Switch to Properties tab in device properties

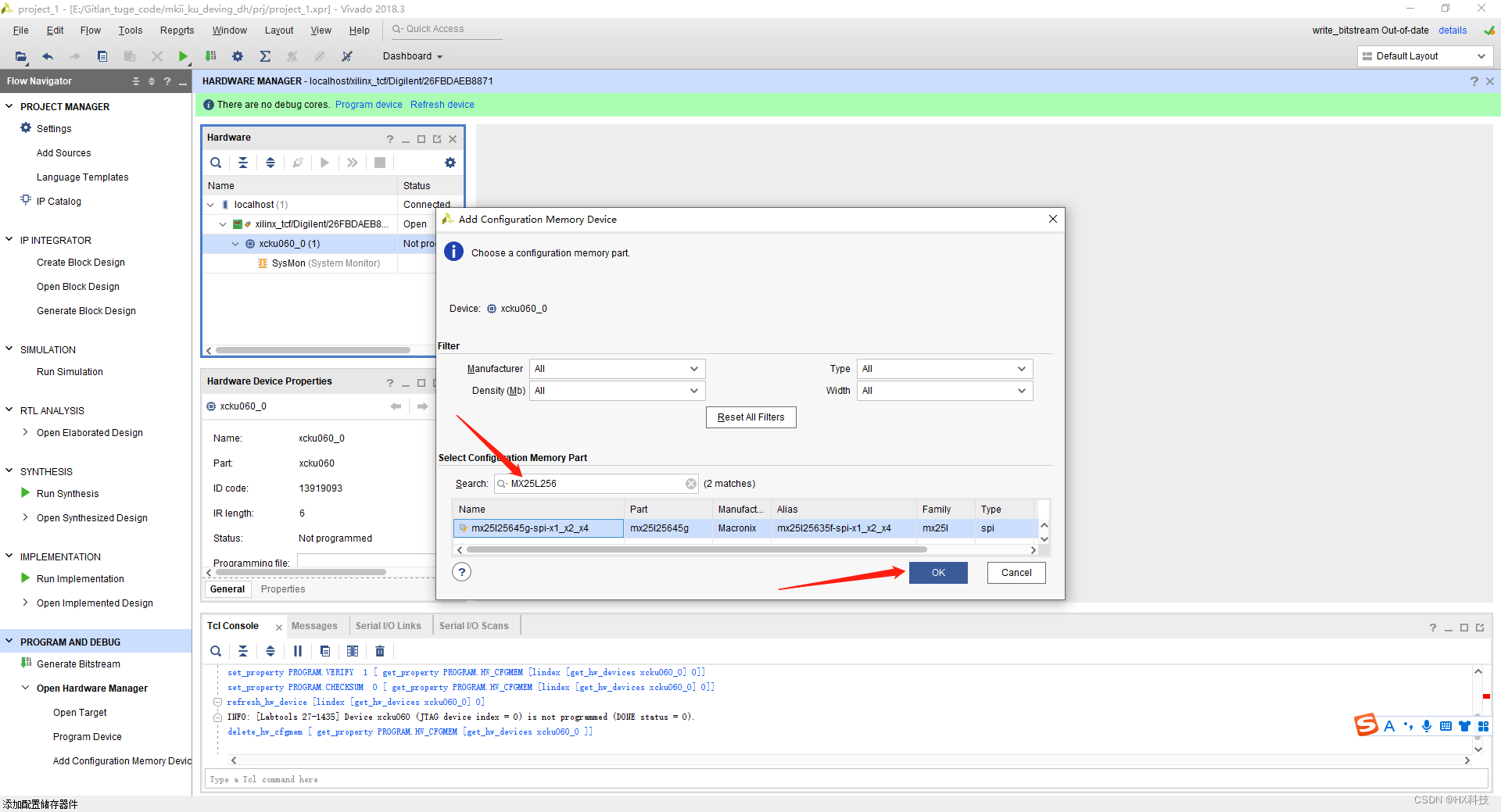(283, 589)
